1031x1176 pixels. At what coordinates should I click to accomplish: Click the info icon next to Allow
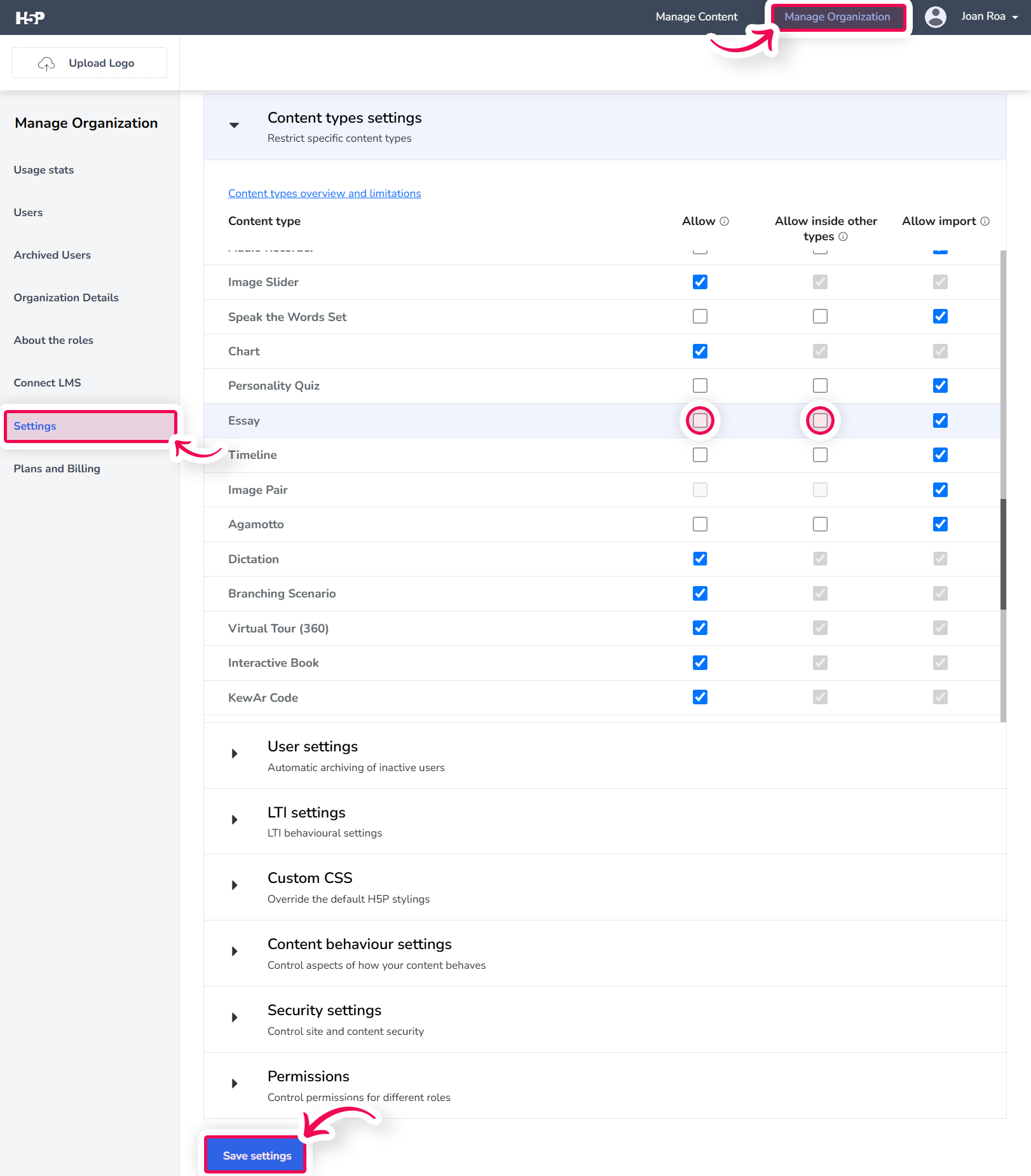coord(724,221)
